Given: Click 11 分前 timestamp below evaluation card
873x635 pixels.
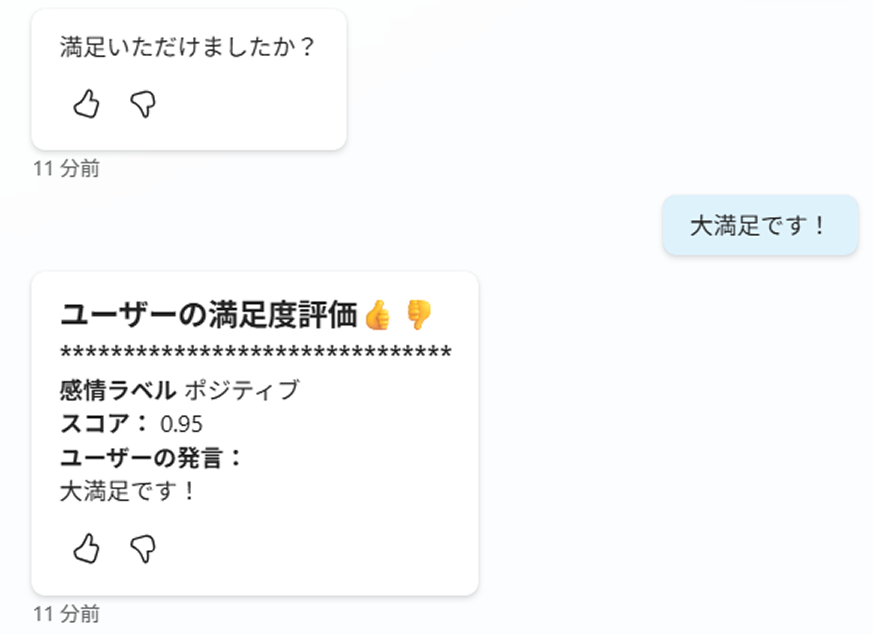Looking at the screenshot, I should [x=66, y=613].
